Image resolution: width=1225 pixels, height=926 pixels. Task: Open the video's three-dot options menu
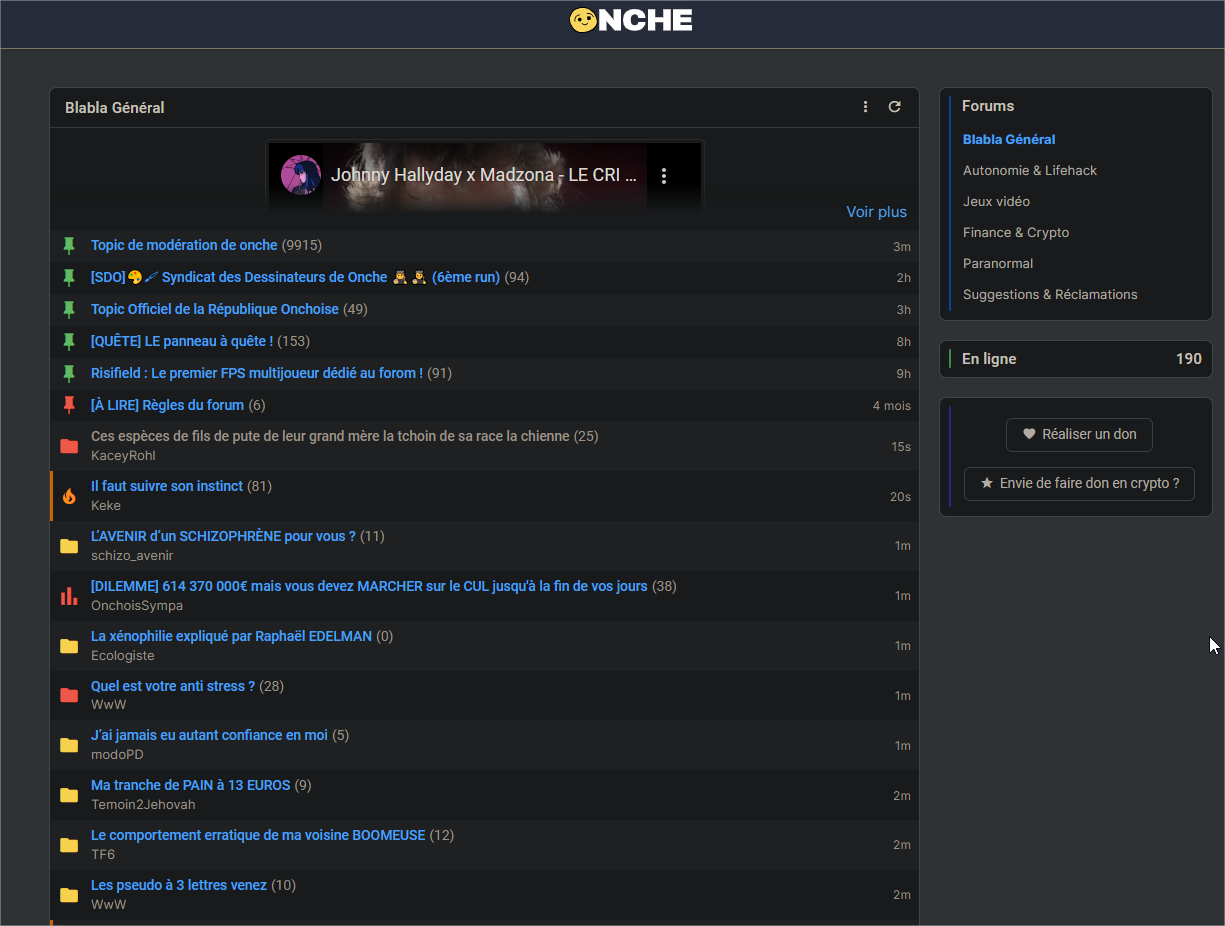coord(664,176)
